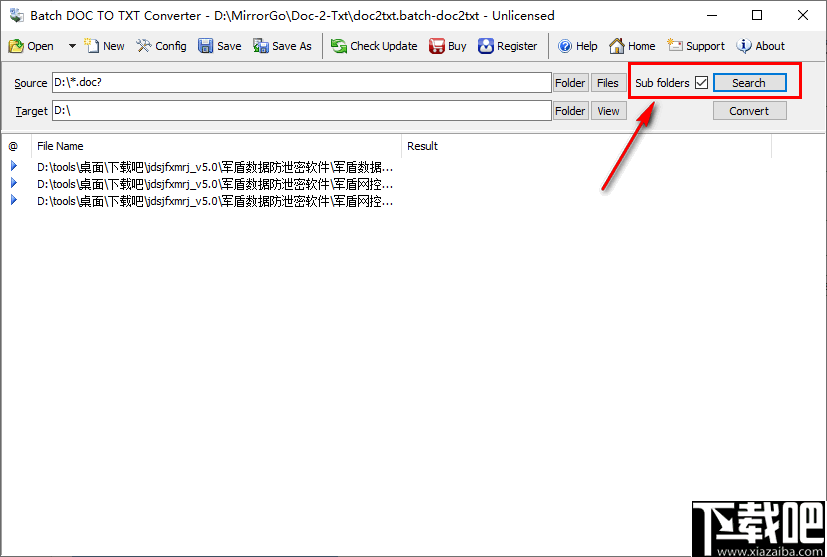Maximize the converter window
This screenshot has width=827, height=557.
point(757,15)
